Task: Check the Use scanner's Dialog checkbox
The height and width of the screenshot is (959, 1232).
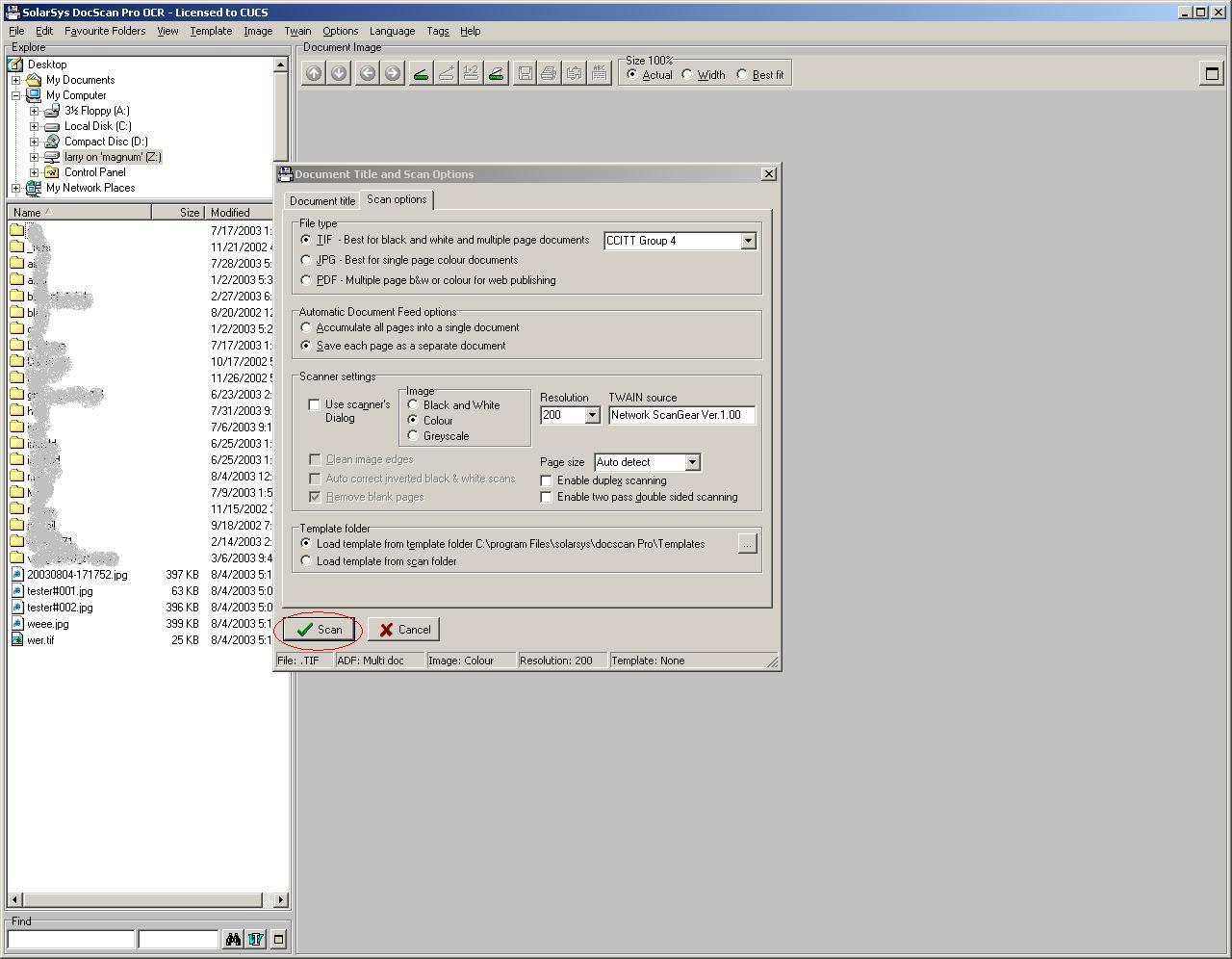Action: pos(315,404)
